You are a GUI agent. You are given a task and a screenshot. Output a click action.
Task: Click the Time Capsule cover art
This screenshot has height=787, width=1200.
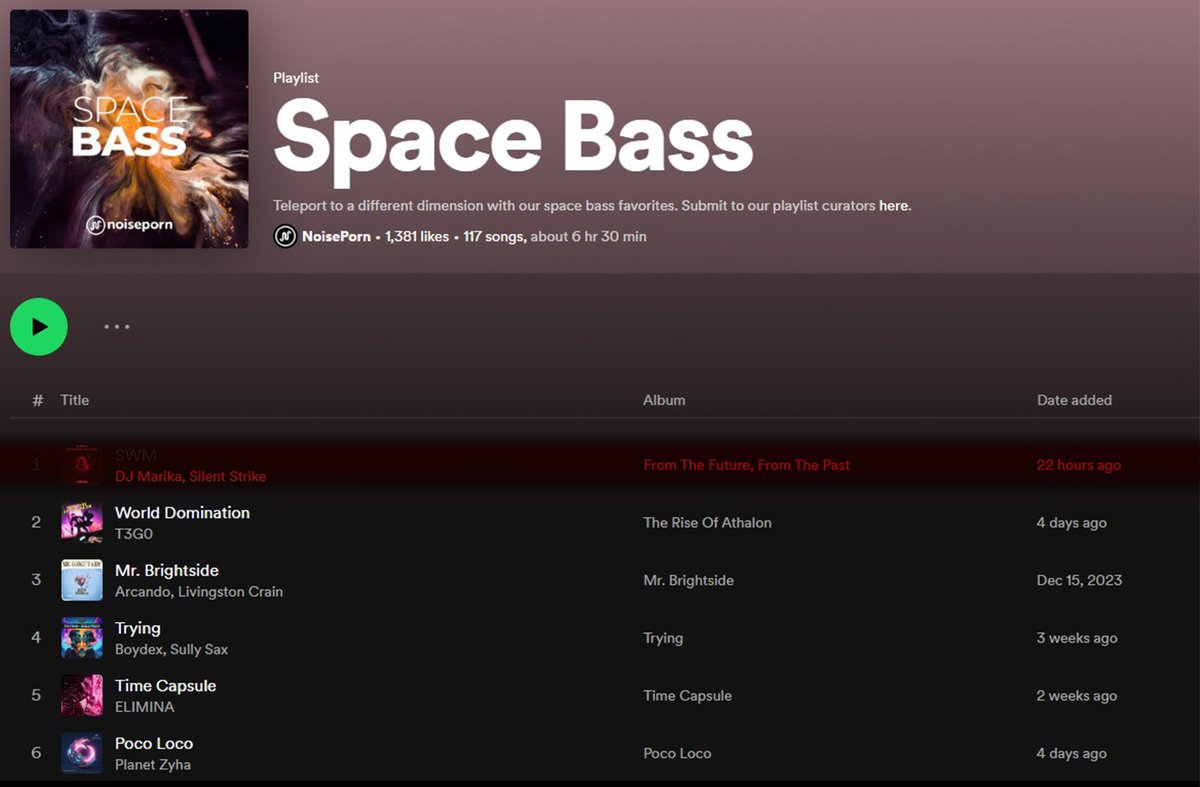click(82, 696)
